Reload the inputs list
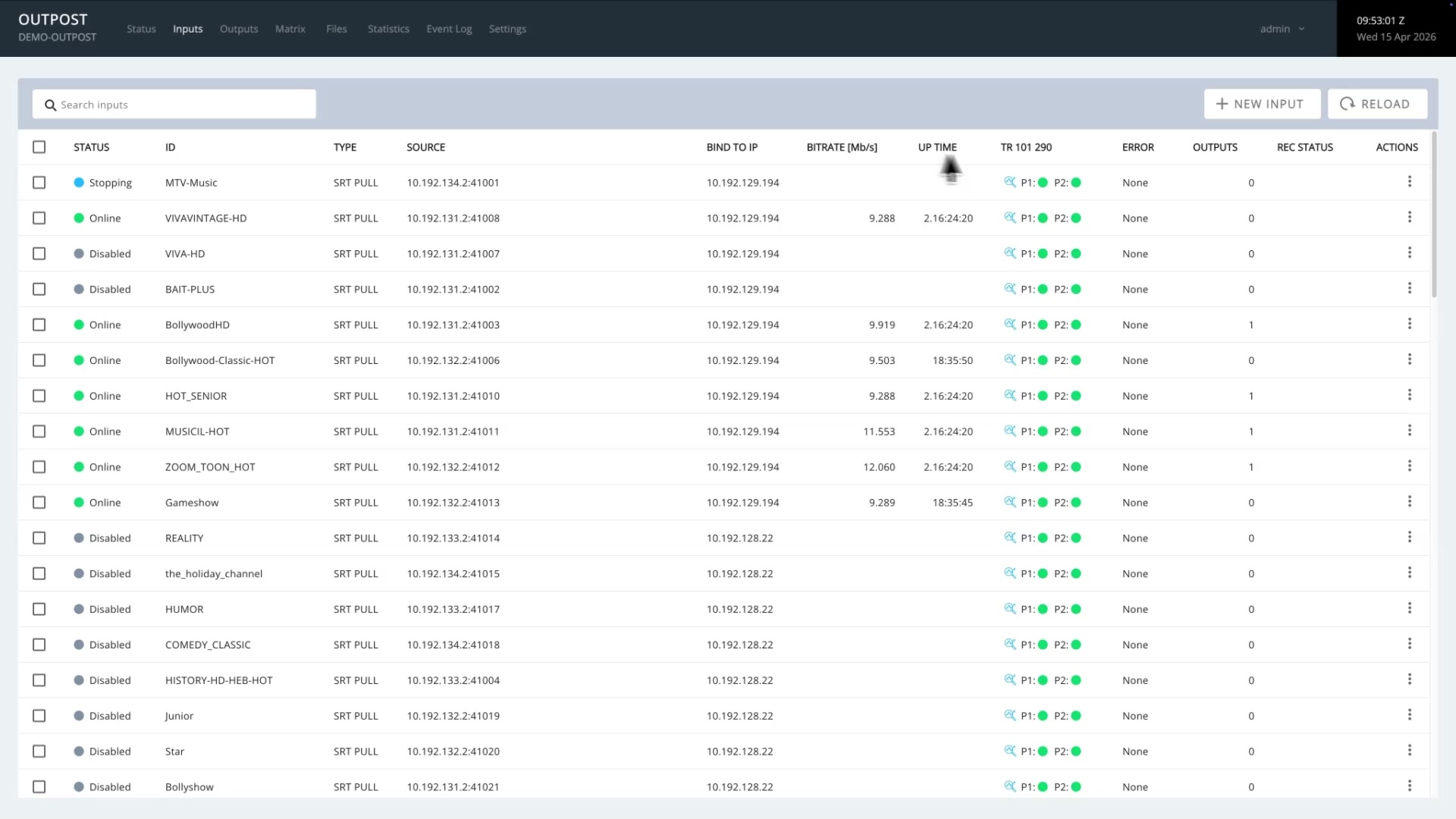Viewport: 1456px width, 819px height. click(1377, 104)
